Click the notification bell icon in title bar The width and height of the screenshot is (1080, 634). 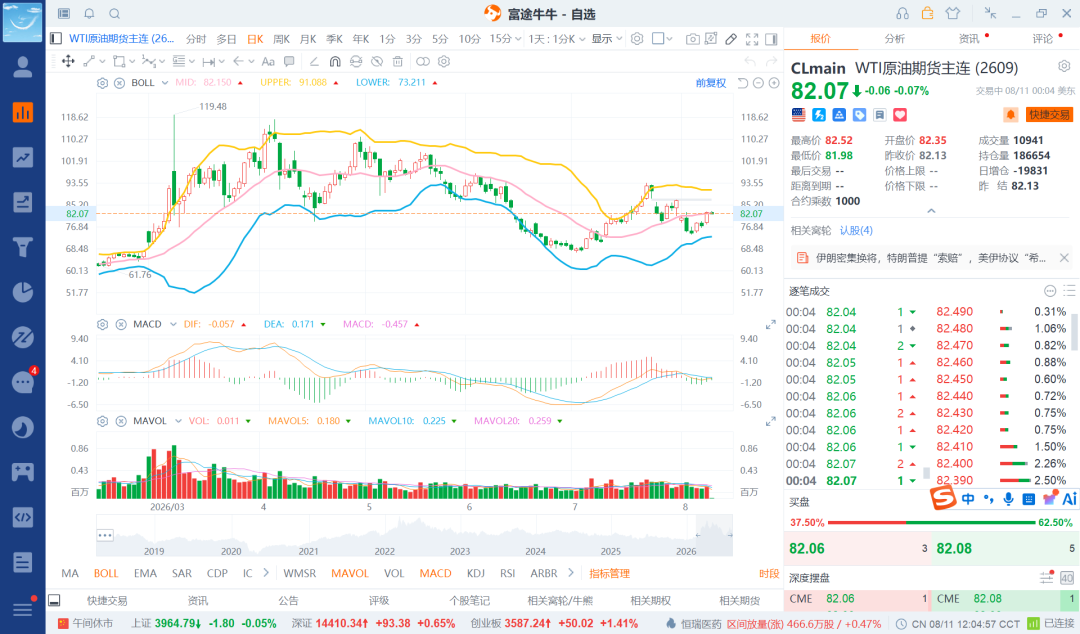click(x=90, y=14)
